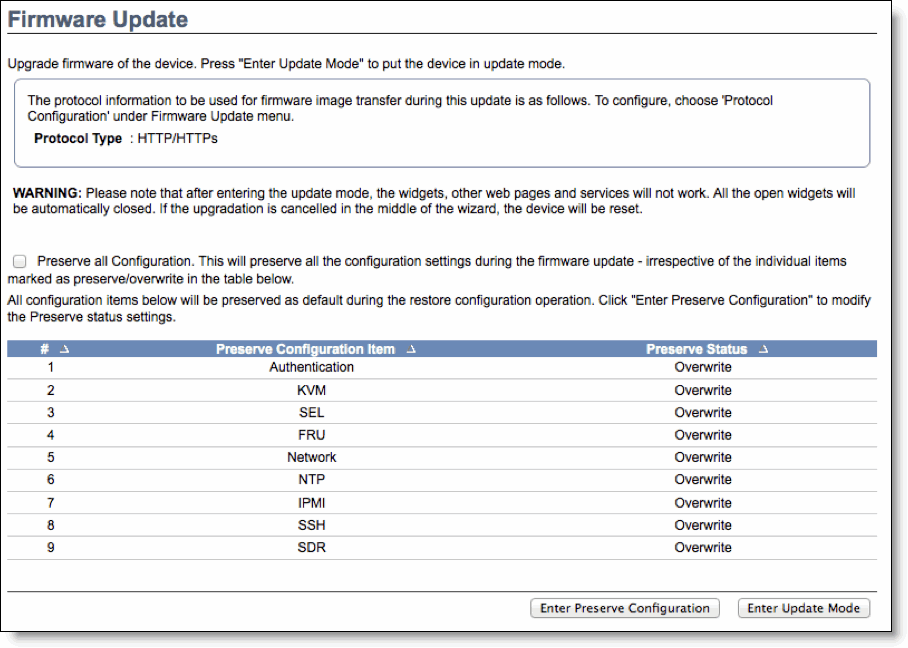Select the SDR configuration row
Screen dimensions: 908x648
442,548
